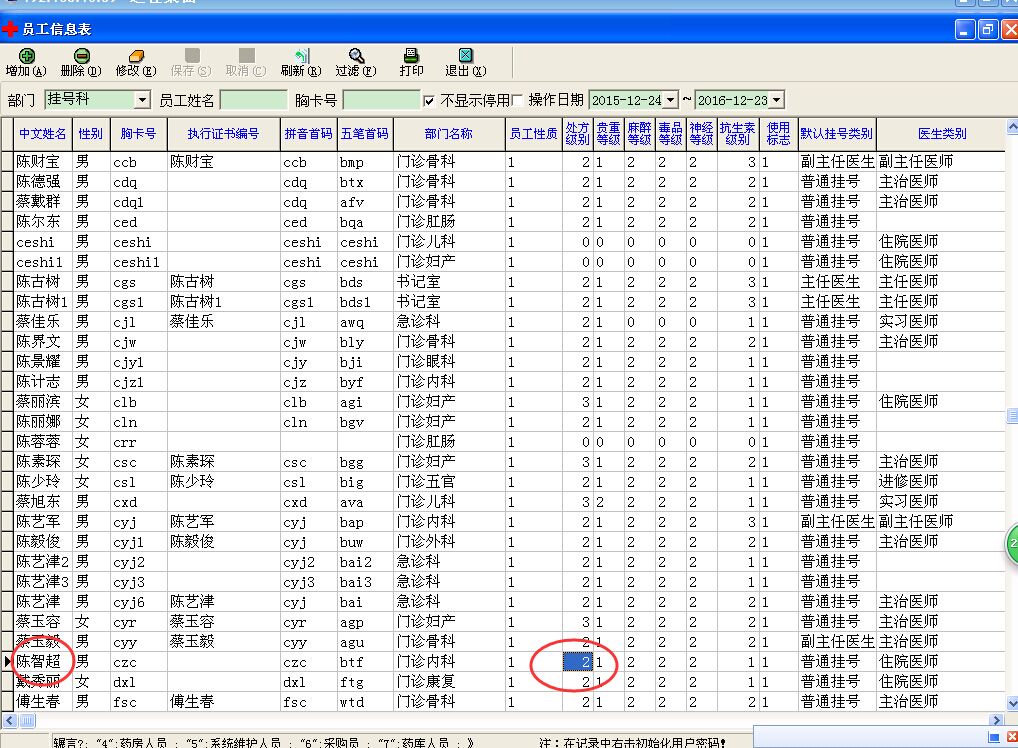Click the wubi code cell wtd

point(365,702)
